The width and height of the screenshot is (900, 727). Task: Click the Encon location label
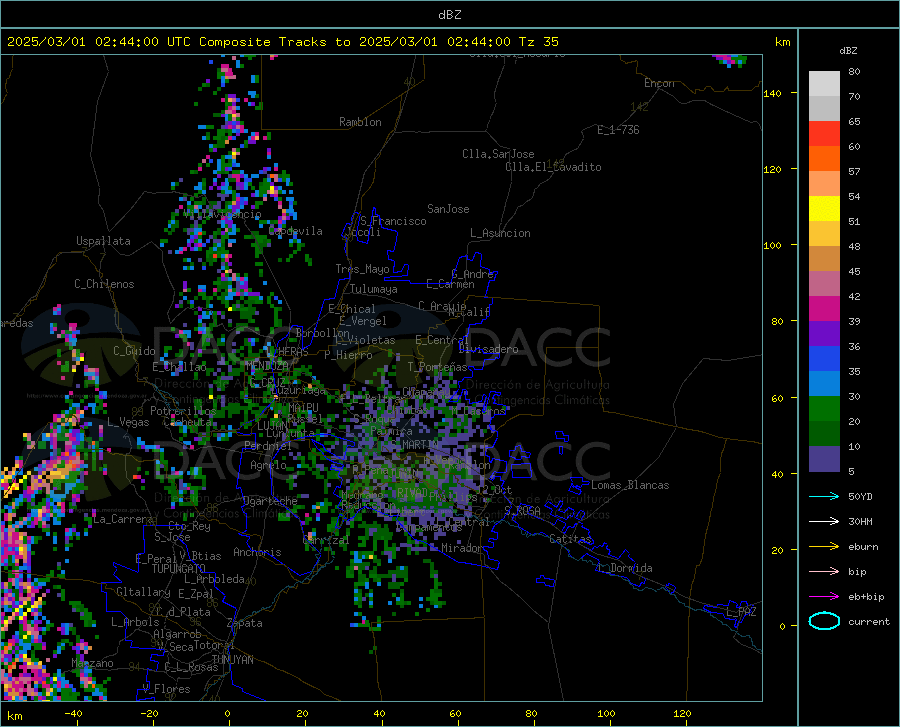coord(659,83)
